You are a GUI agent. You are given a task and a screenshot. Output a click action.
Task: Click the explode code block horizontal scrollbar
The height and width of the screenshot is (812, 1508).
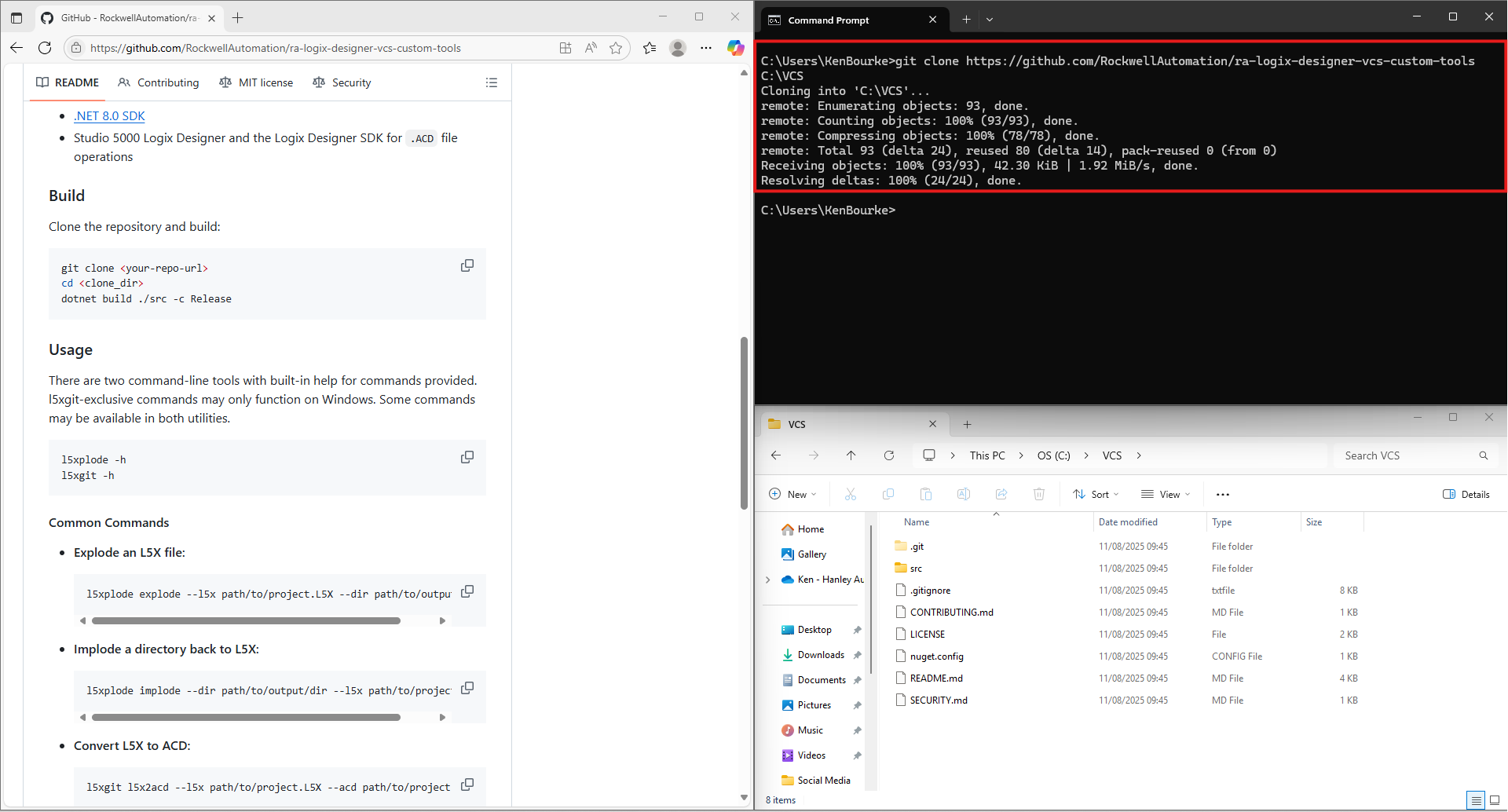246,620
